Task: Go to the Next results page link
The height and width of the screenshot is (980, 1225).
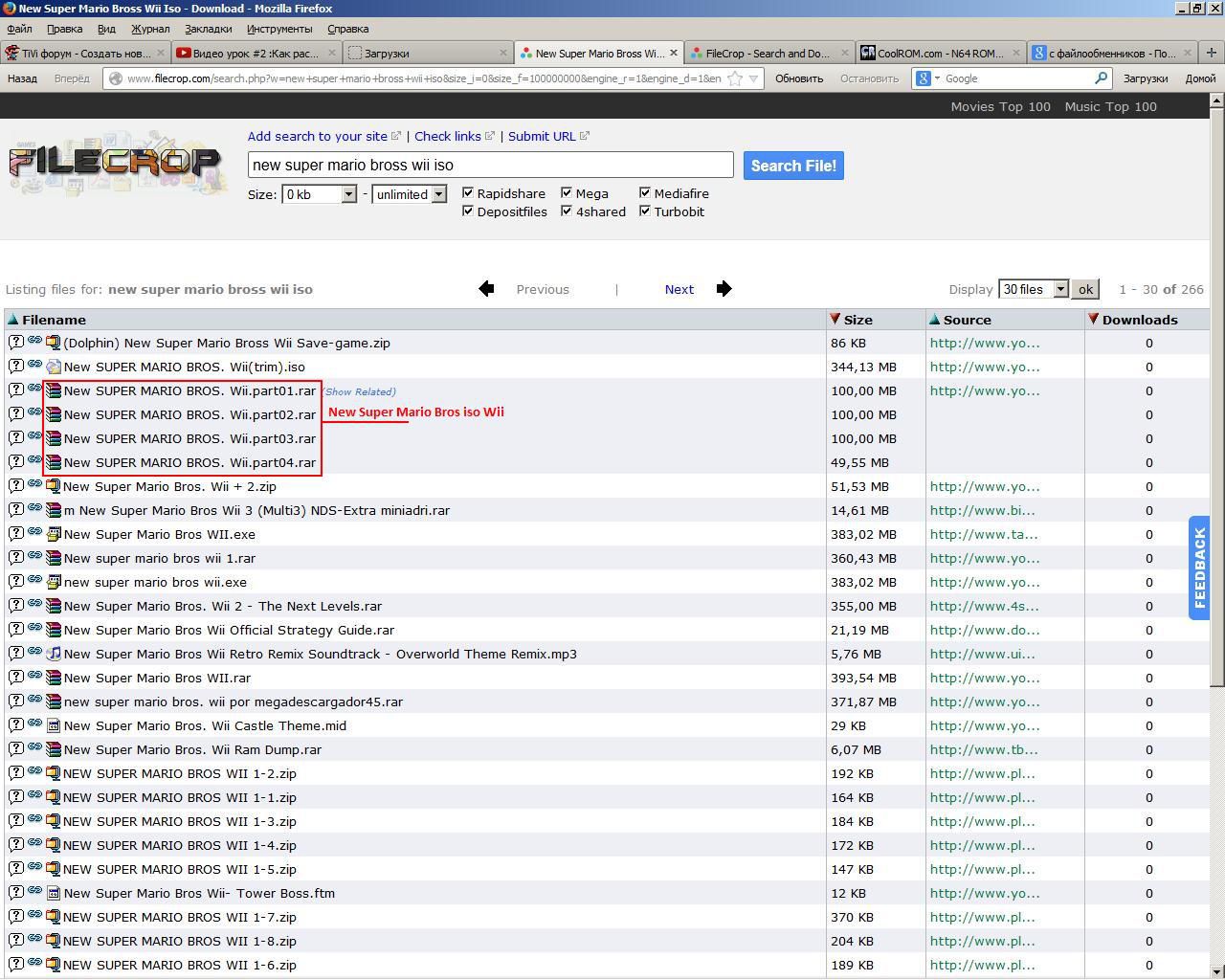Action: (679, 289)
